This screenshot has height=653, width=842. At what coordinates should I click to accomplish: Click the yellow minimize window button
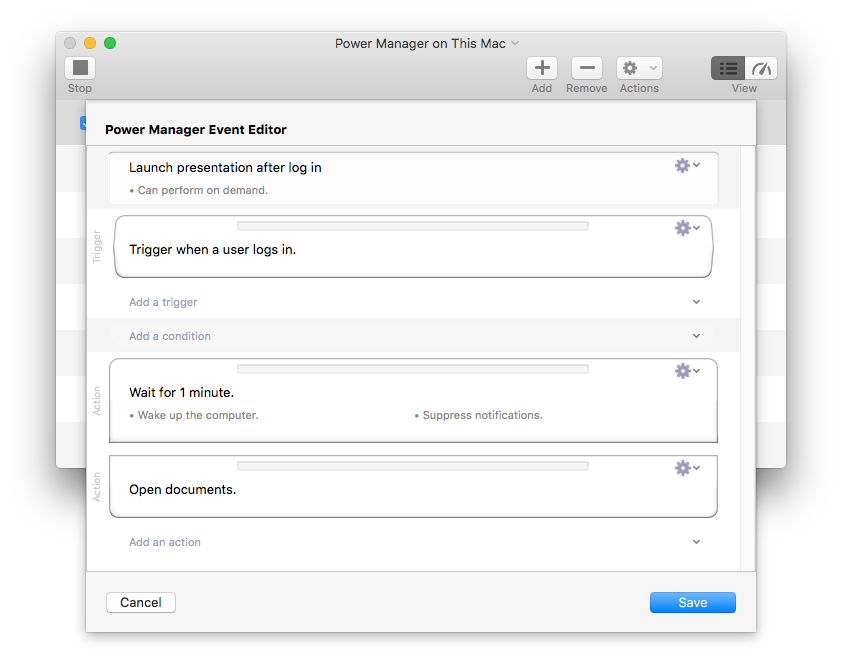tap(90, 43)
